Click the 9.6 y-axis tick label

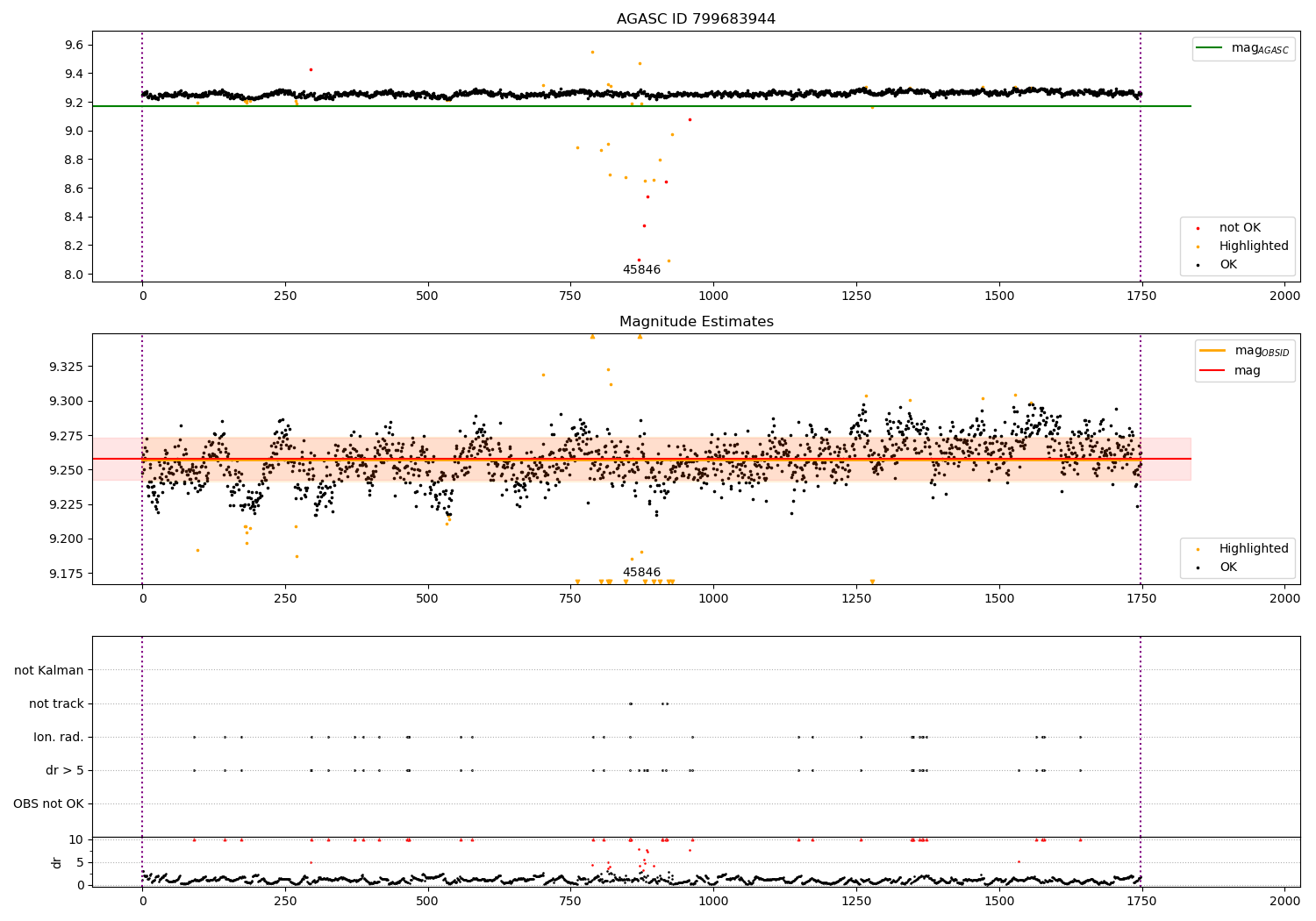74,46
